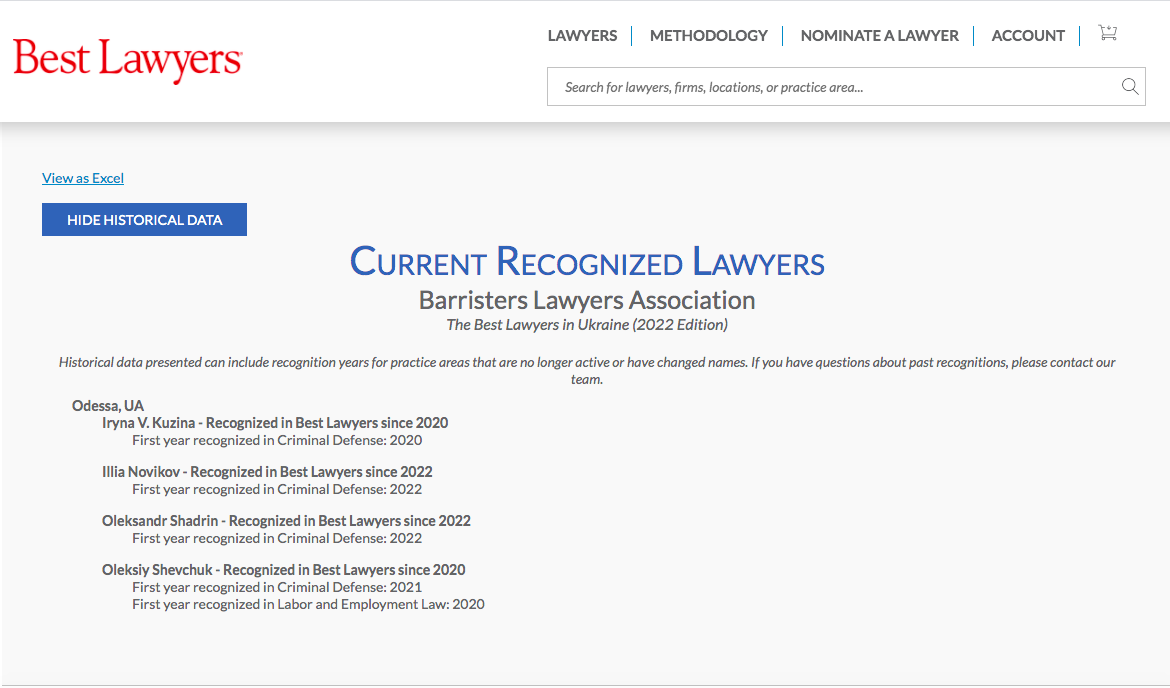Open the Methodology menu item
1170x688 pixels.
708,36
